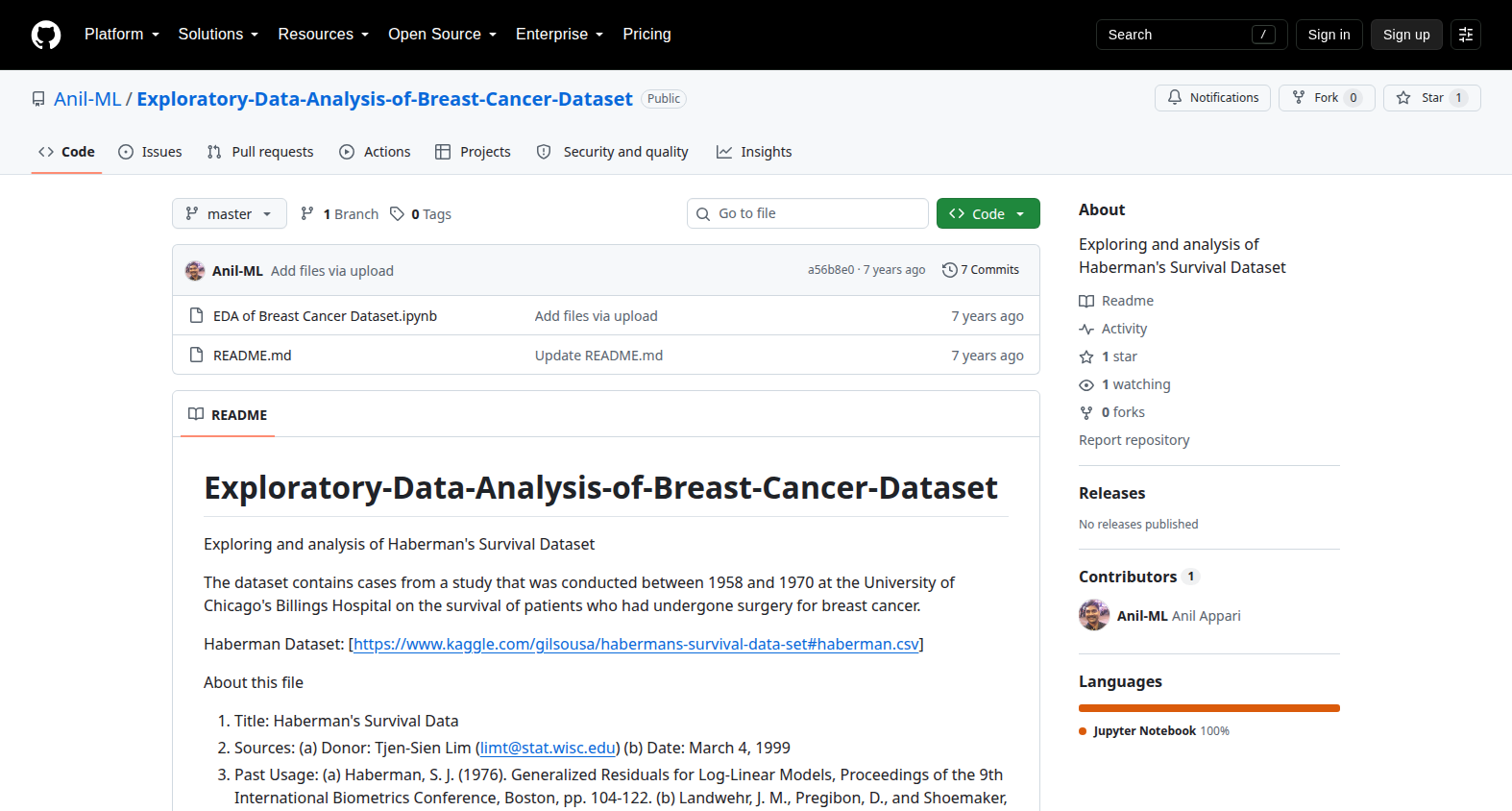Open the Pricing page
Viewport: 1512px width, 811px height.
(646, 35)
